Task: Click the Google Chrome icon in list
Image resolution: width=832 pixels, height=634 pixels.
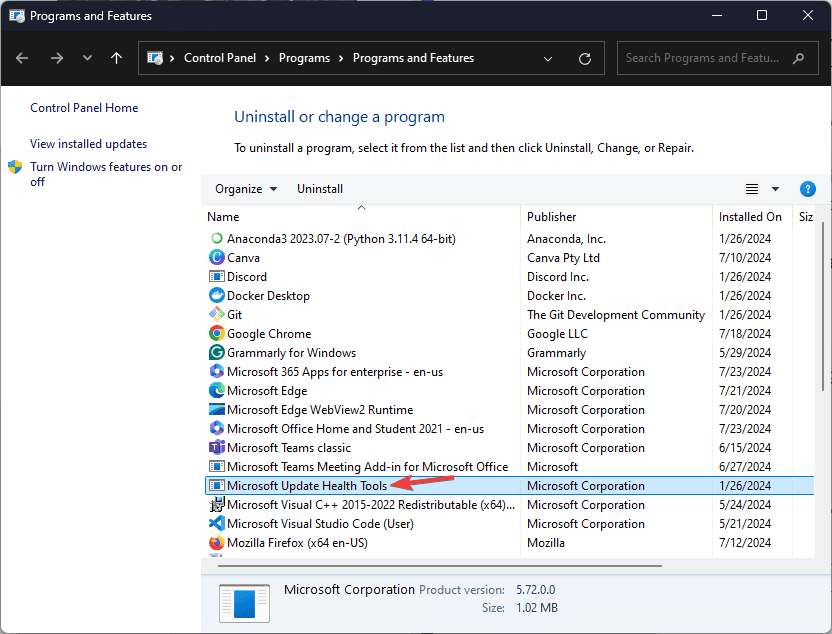Action: (216, 334)
